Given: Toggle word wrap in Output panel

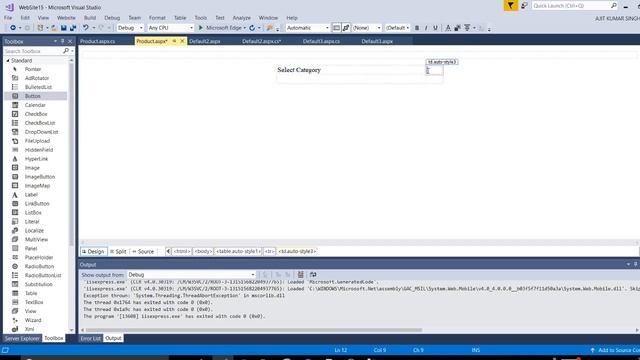Looking at the screenshot, I should point(313,275).
